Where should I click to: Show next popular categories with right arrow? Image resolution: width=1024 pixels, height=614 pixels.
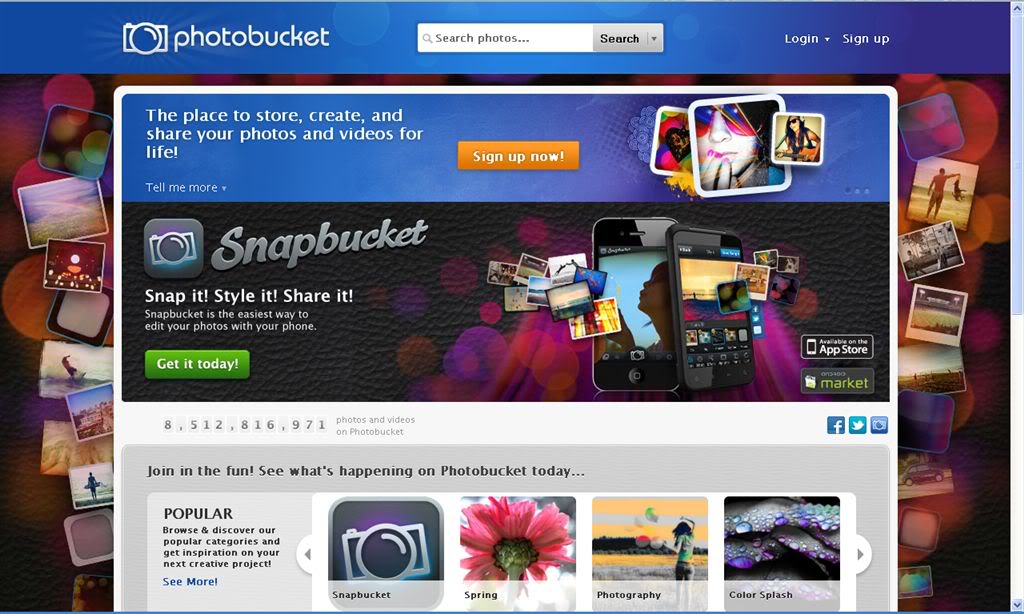pos(861,554)
